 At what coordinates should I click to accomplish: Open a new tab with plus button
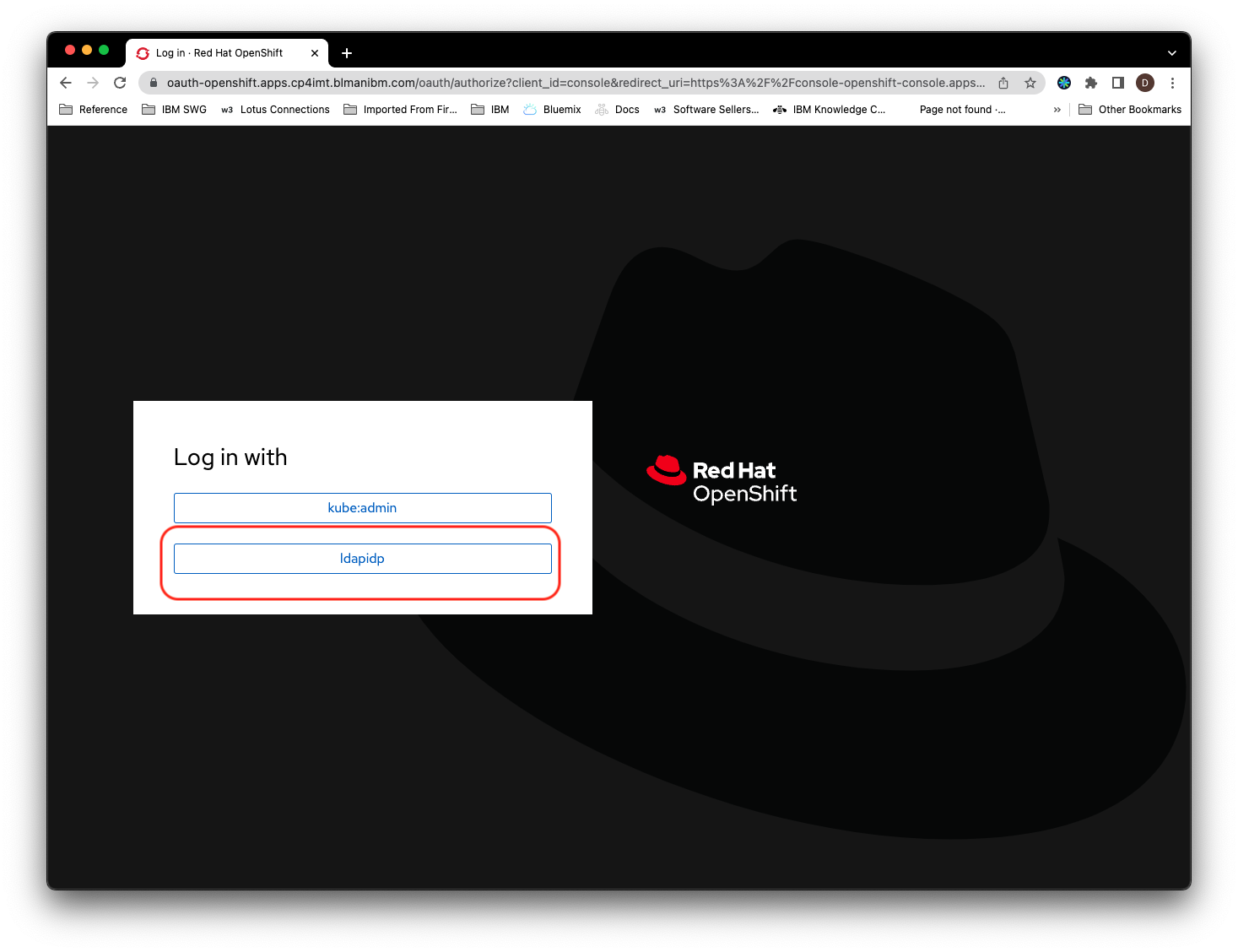tap(347, 53)
